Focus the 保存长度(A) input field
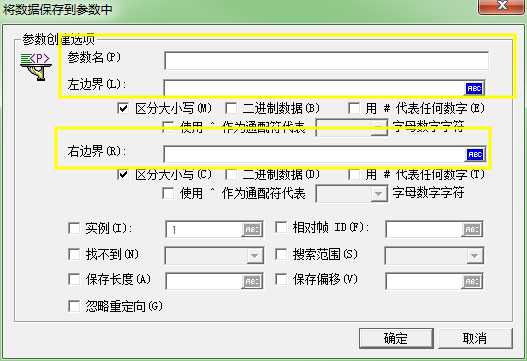This screenshot has width=527, height=361. [x=204, y=282]
